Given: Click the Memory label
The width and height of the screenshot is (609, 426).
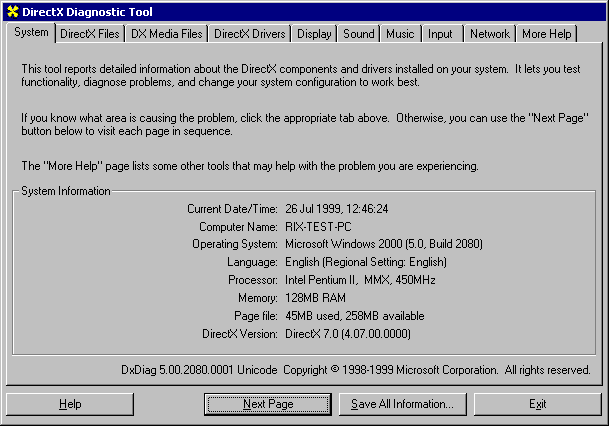Looking at the screenshot, I should coord(258,298).
